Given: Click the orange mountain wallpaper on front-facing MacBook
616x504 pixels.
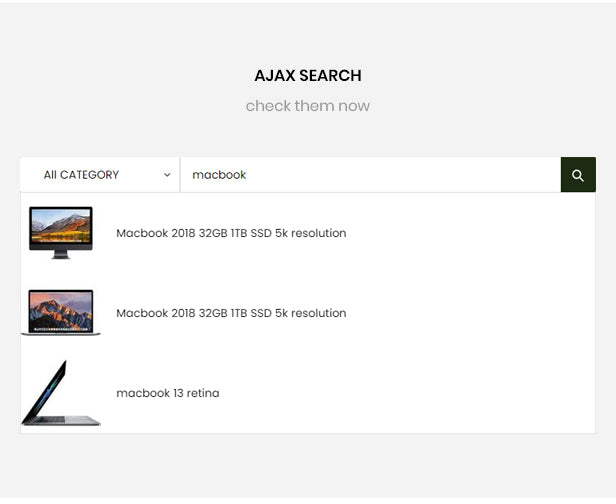Looking at the screenshot, I should pyautogui.click(x=61, y=311).
